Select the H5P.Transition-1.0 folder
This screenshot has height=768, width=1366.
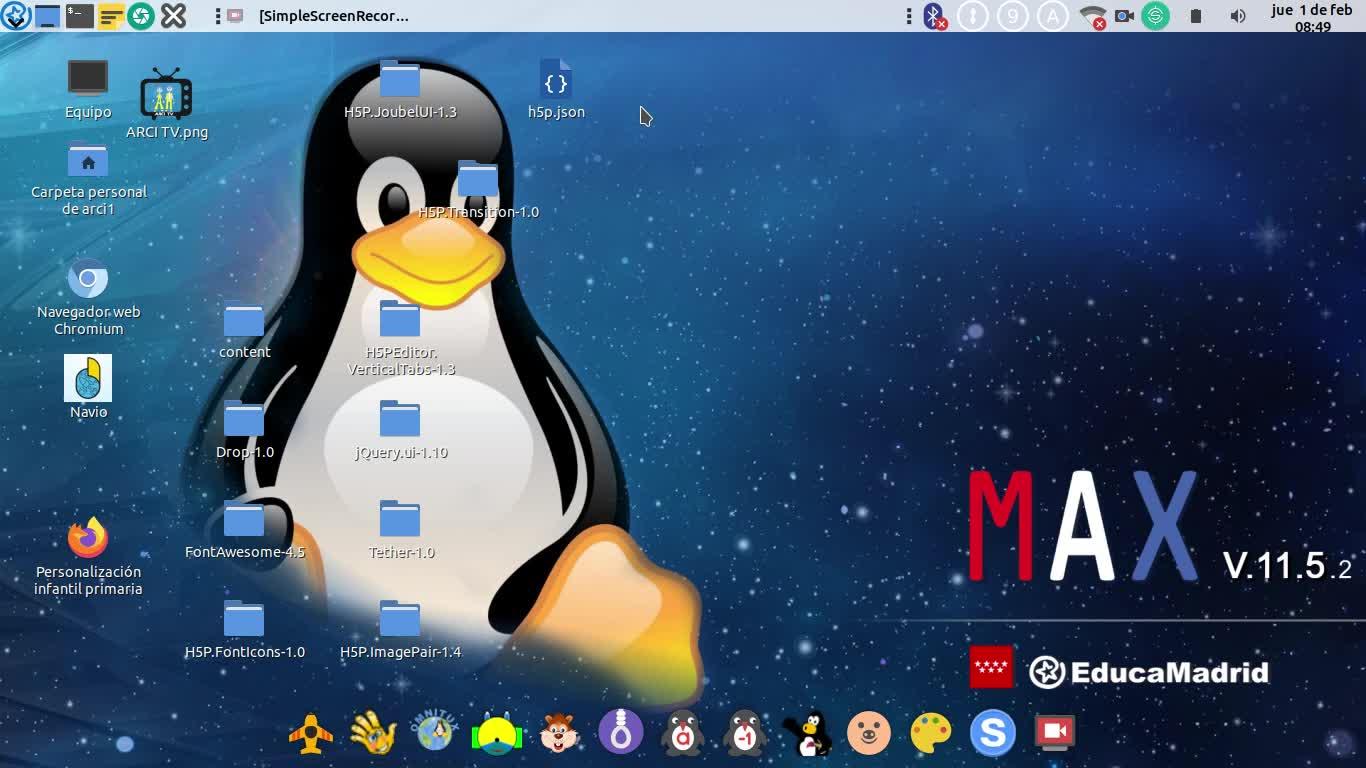(478, 190)
